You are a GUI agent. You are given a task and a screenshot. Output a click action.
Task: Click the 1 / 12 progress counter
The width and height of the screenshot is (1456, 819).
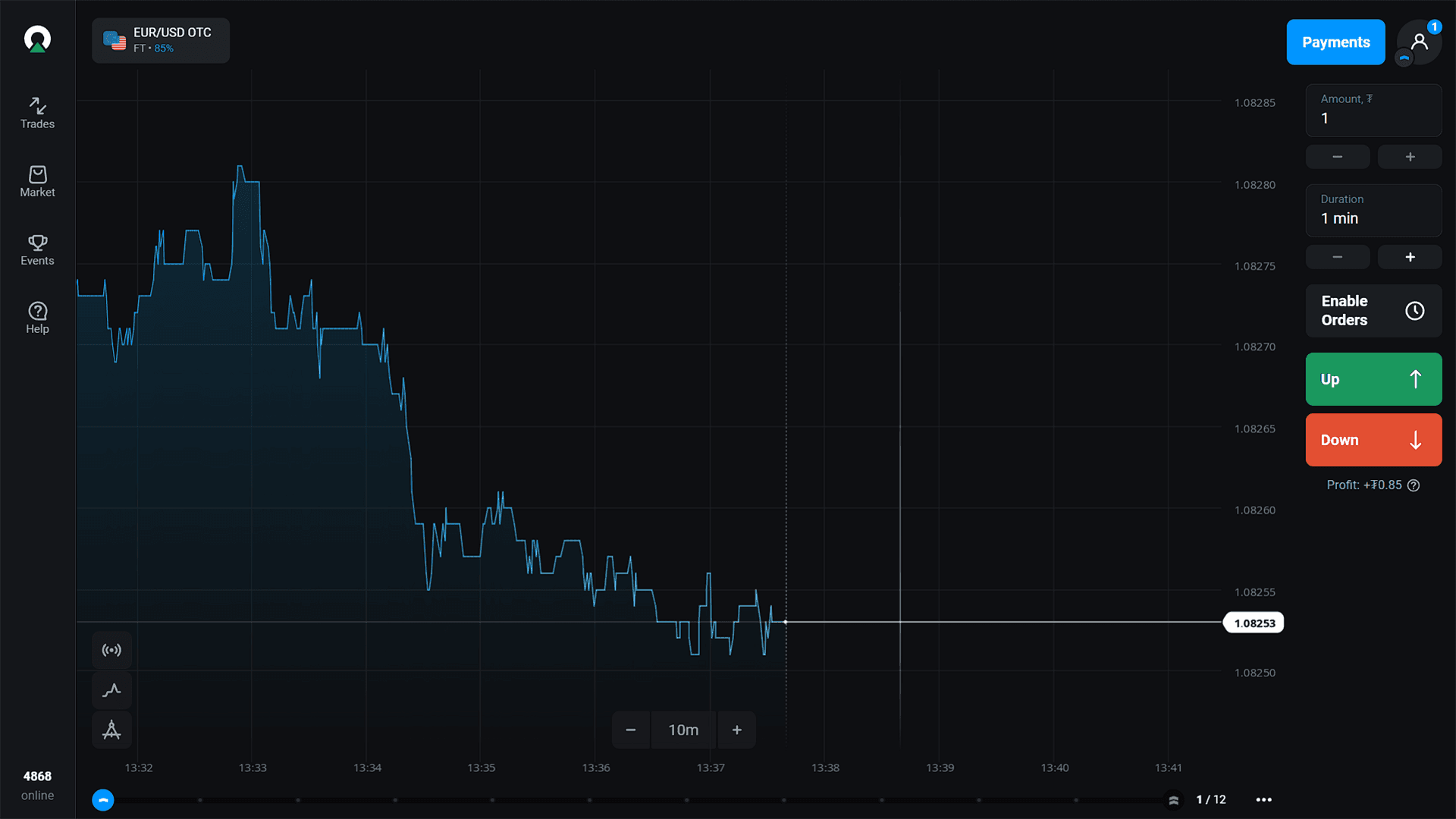point(1211,799)
